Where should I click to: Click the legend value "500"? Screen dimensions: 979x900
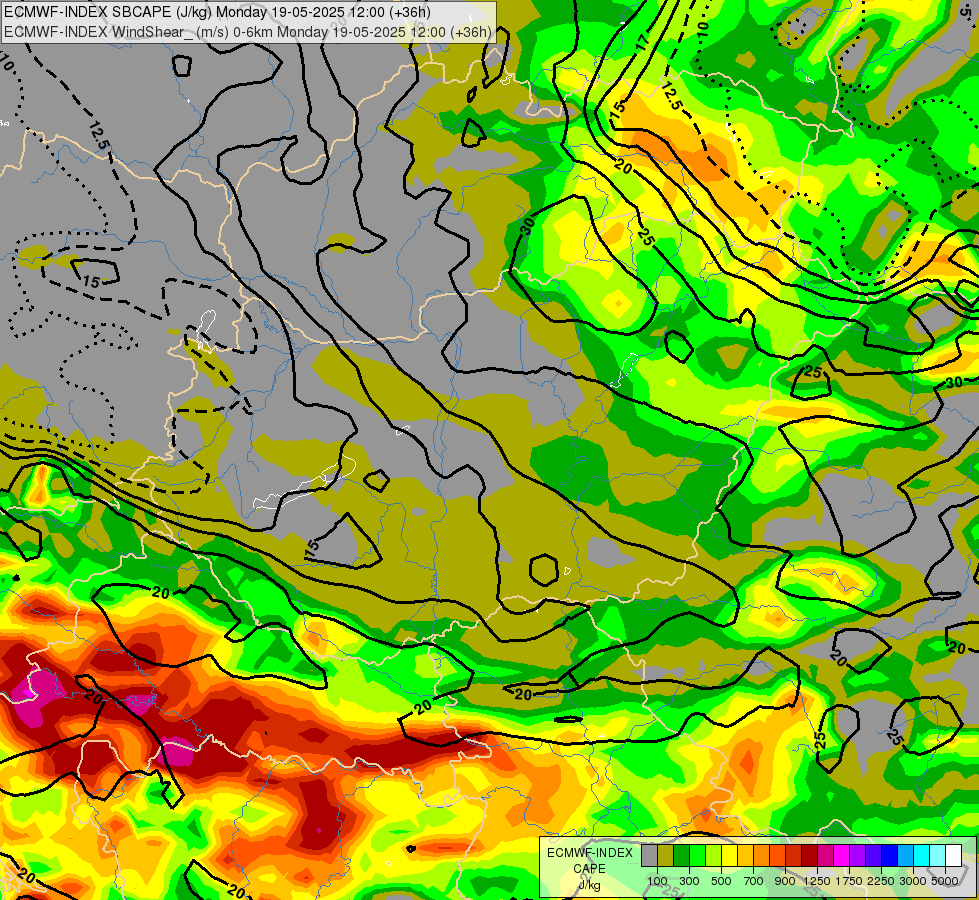(721, 881)
